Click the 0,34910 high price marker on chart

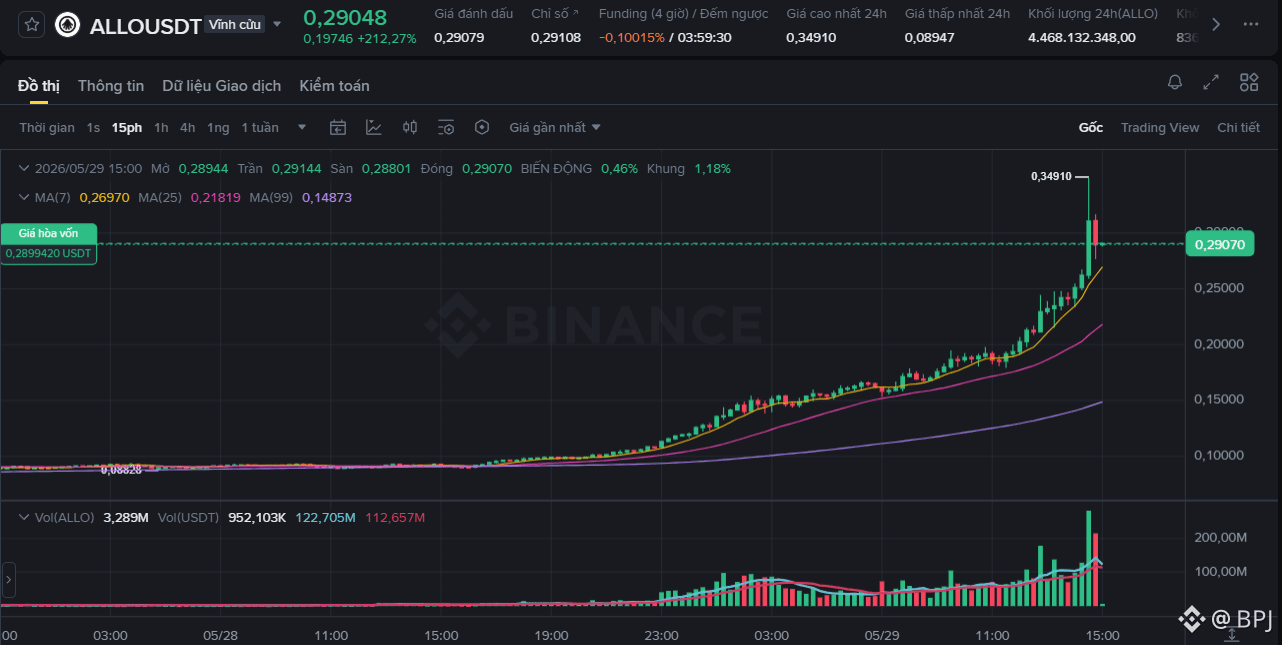coord(1051,176)
